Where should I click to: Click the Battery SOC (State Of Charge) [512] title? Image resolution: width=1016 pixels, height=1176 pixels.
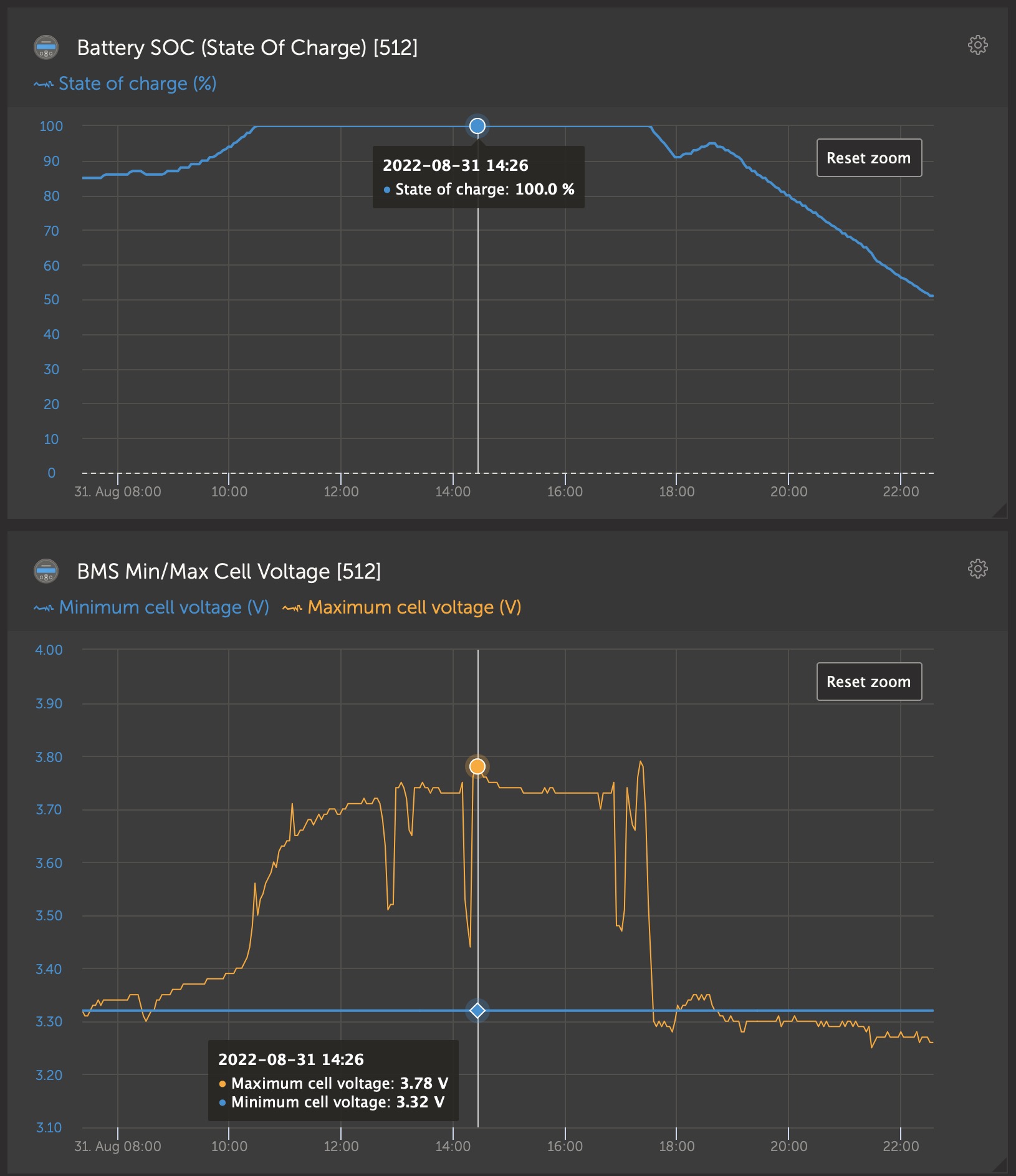click(247, 47)
